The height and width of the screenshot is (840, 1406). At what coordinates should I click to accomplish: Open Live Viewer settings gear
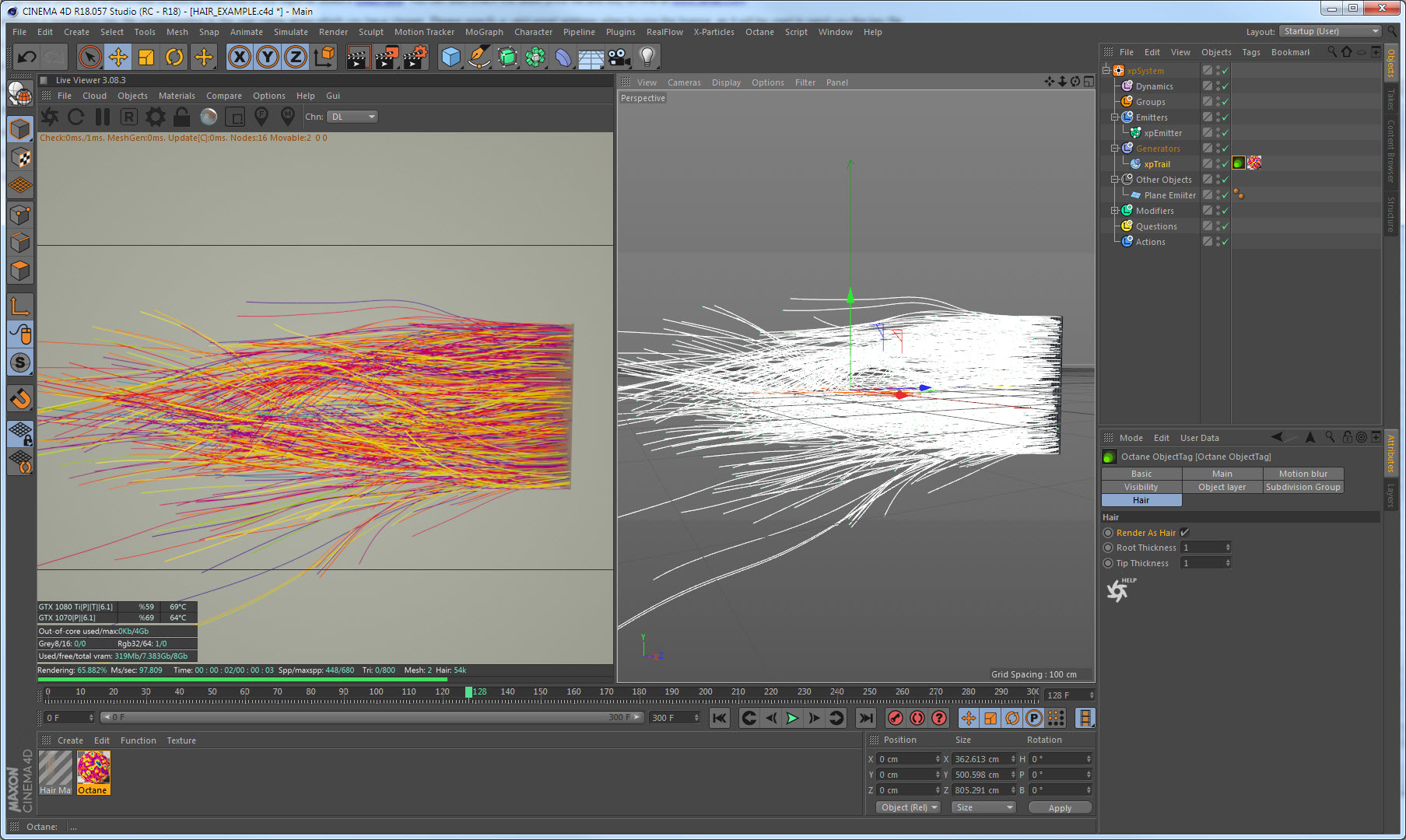pos(156,117)
